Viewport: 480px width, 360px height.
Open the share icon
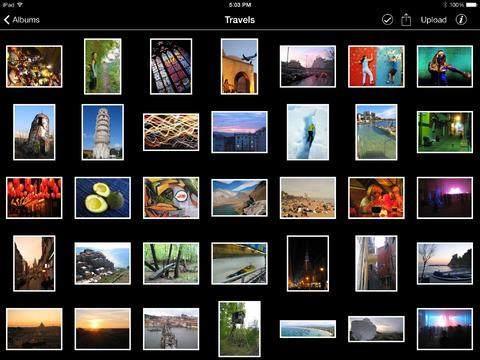click(x=406, y=20)
